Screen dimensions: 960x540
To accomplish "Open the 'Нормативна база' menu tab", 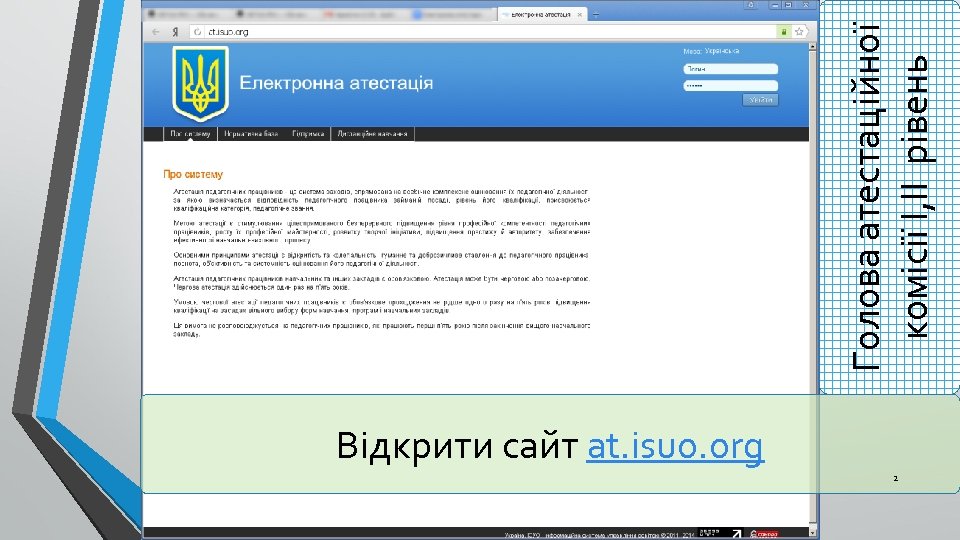I will click(251, 133).
